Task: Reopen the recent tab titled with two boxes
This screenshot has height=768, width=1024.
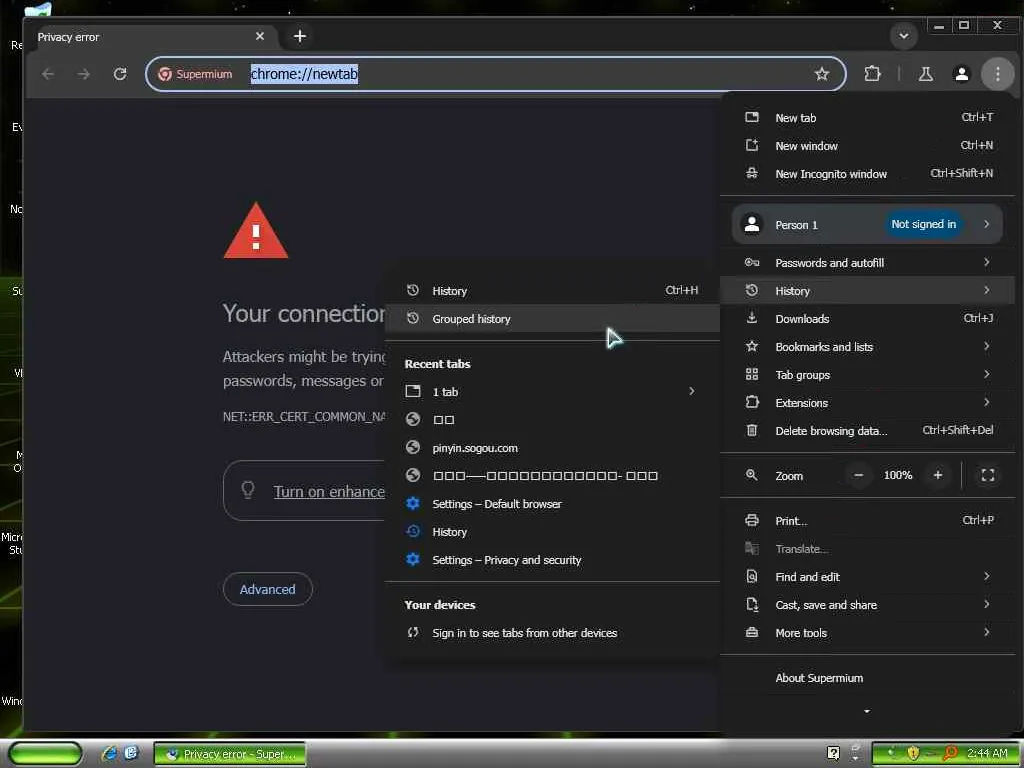Action: point(552,420)
